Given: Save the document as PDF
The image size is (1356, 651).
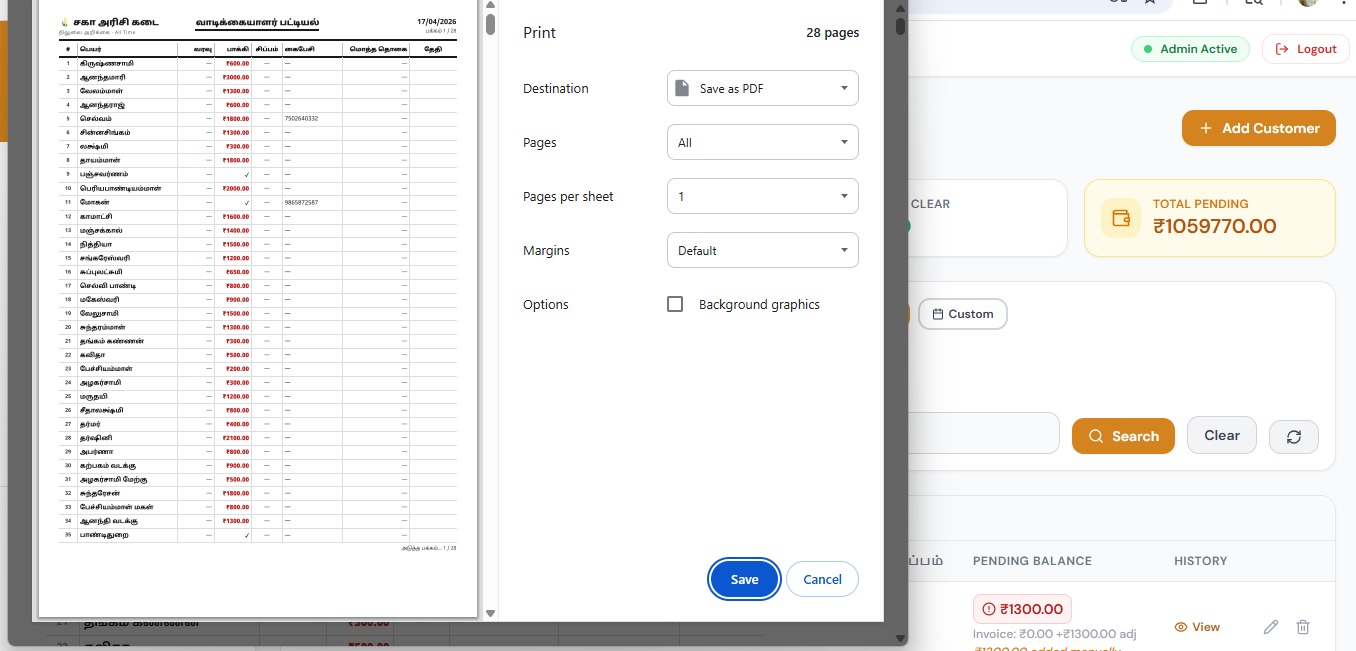Looking at the screenshot, I should (x=744, y=579).
